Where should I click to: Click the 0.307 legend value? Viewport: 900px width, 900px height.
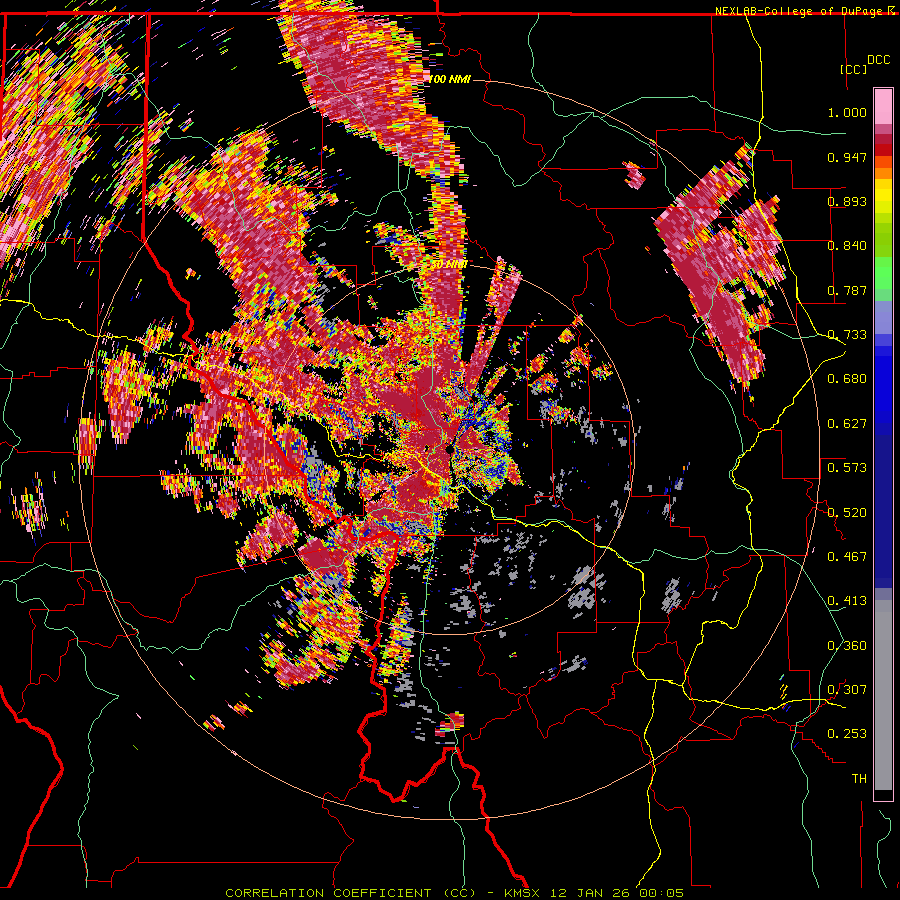tap(847, 690)
